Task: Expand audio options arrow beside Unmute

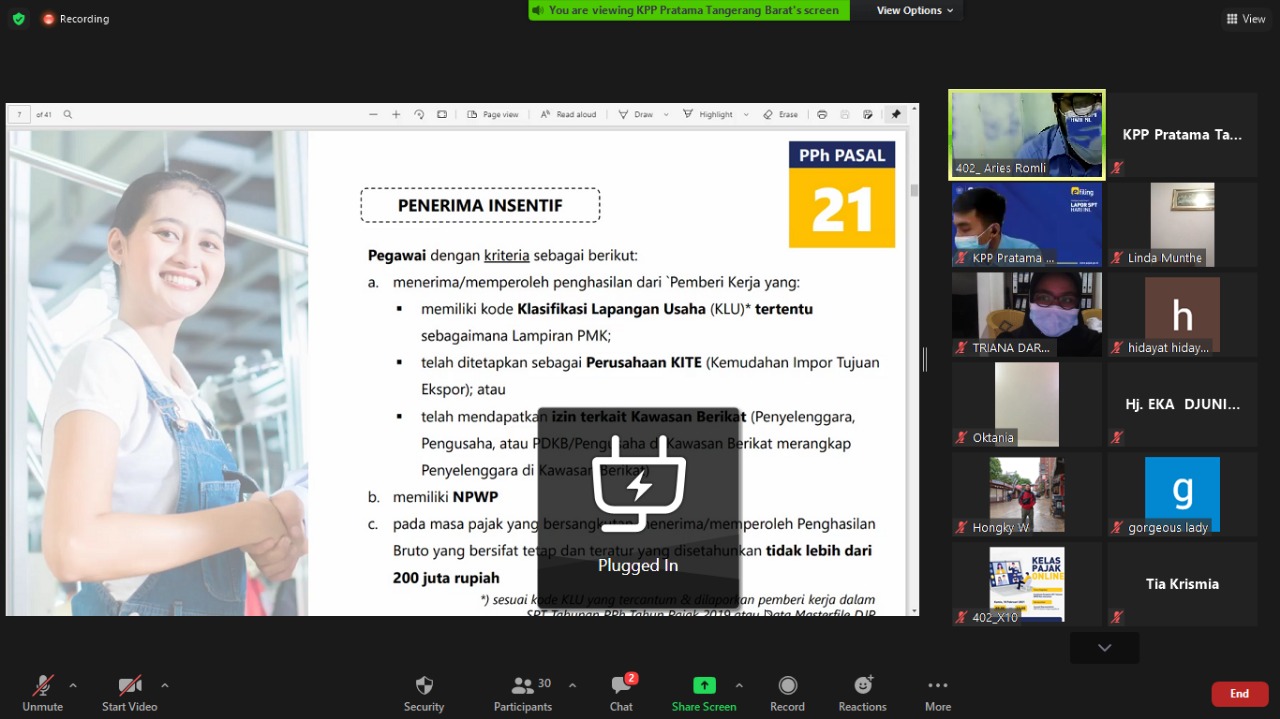Action: click(73, 685)
